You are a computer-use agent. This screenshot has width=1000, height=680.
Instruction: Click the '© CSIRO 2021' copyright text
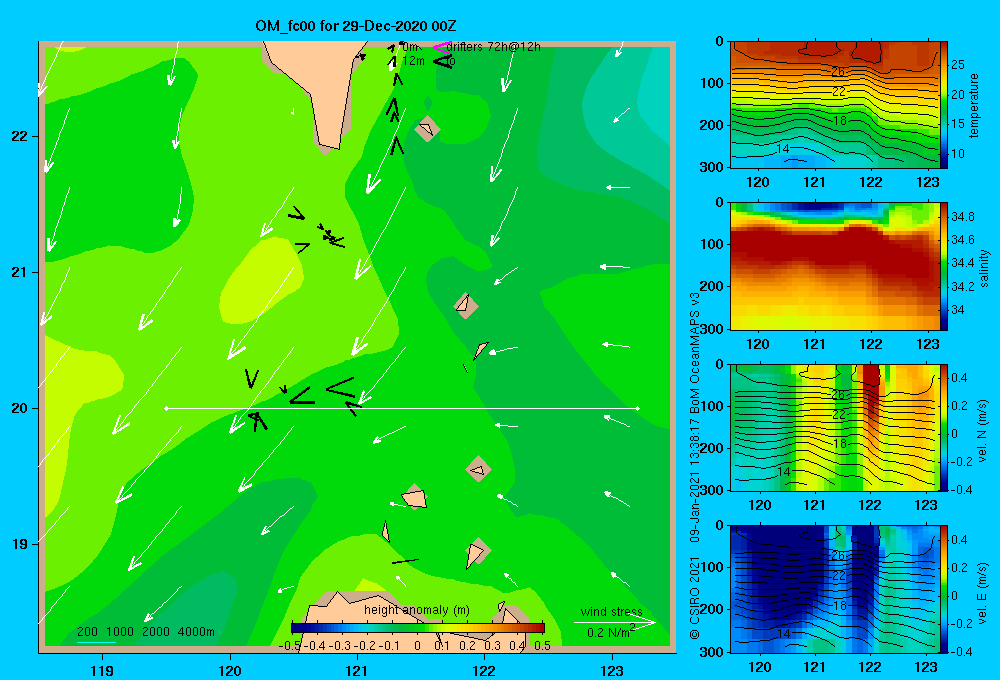[695, 598]
